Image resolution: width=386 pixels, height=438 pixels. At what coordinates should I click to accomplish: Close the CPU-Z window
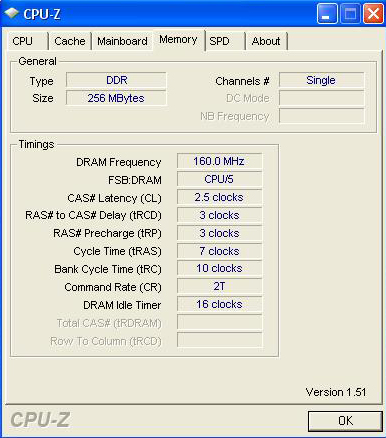coord(373,13)
